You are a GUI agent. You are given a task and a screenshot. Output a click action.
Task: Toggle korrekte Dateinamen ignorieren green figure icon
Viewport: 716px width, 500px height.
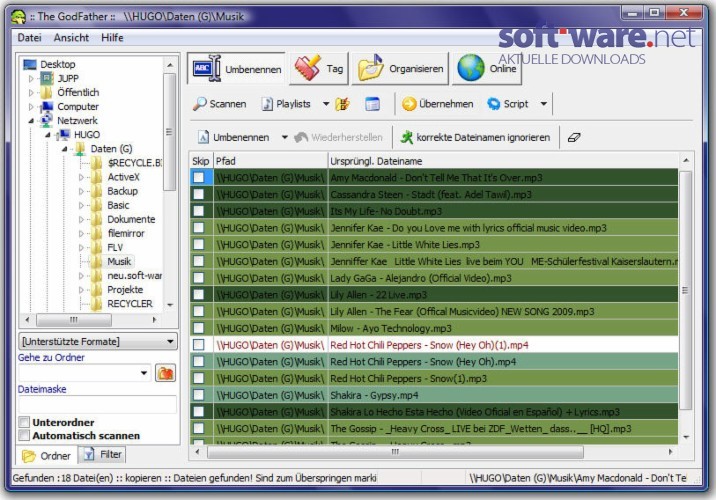point(406,137)
